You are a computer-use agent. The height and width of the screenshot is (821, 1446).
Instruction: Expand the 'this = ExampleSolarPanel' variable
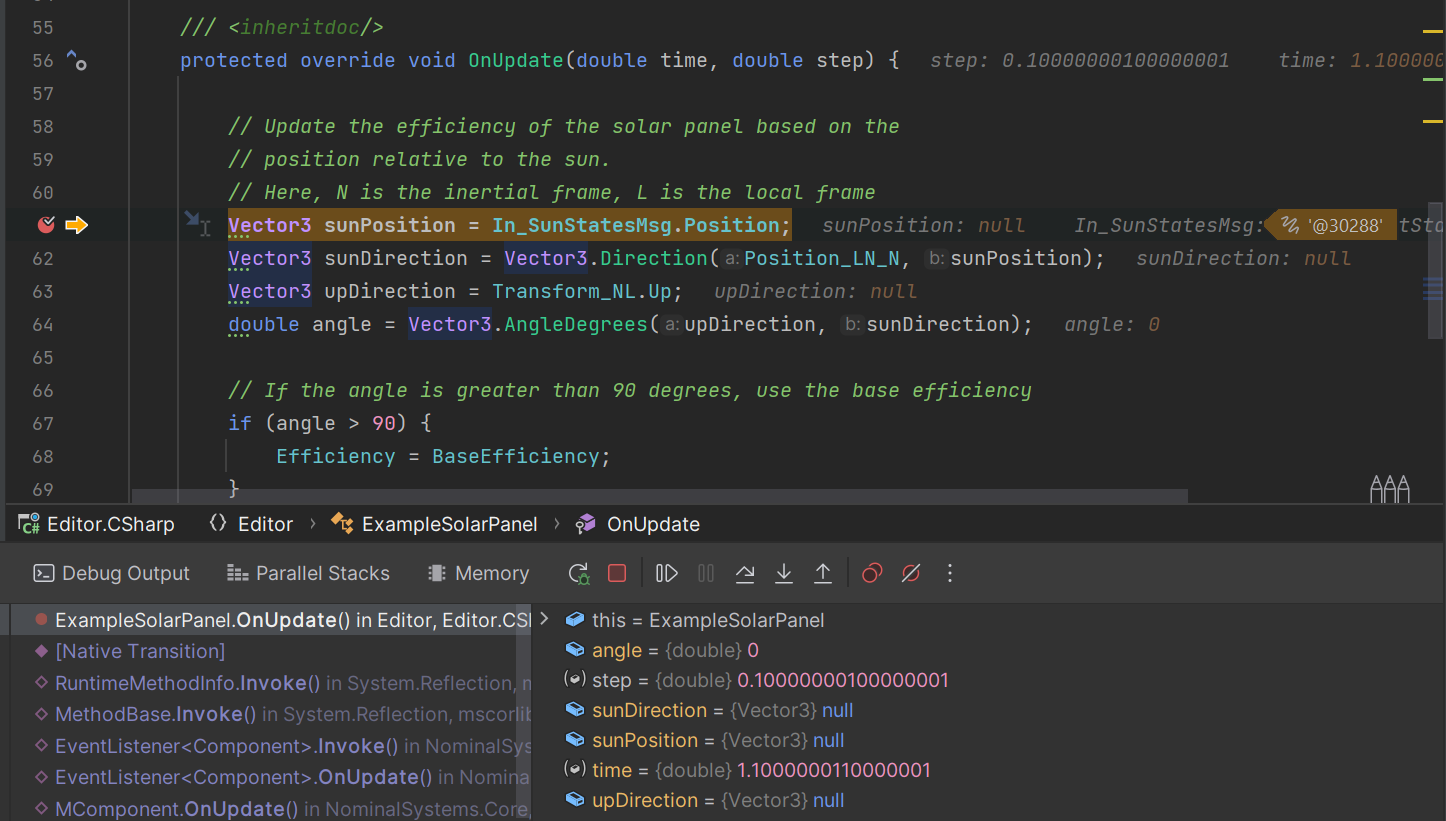pos(544,619)
